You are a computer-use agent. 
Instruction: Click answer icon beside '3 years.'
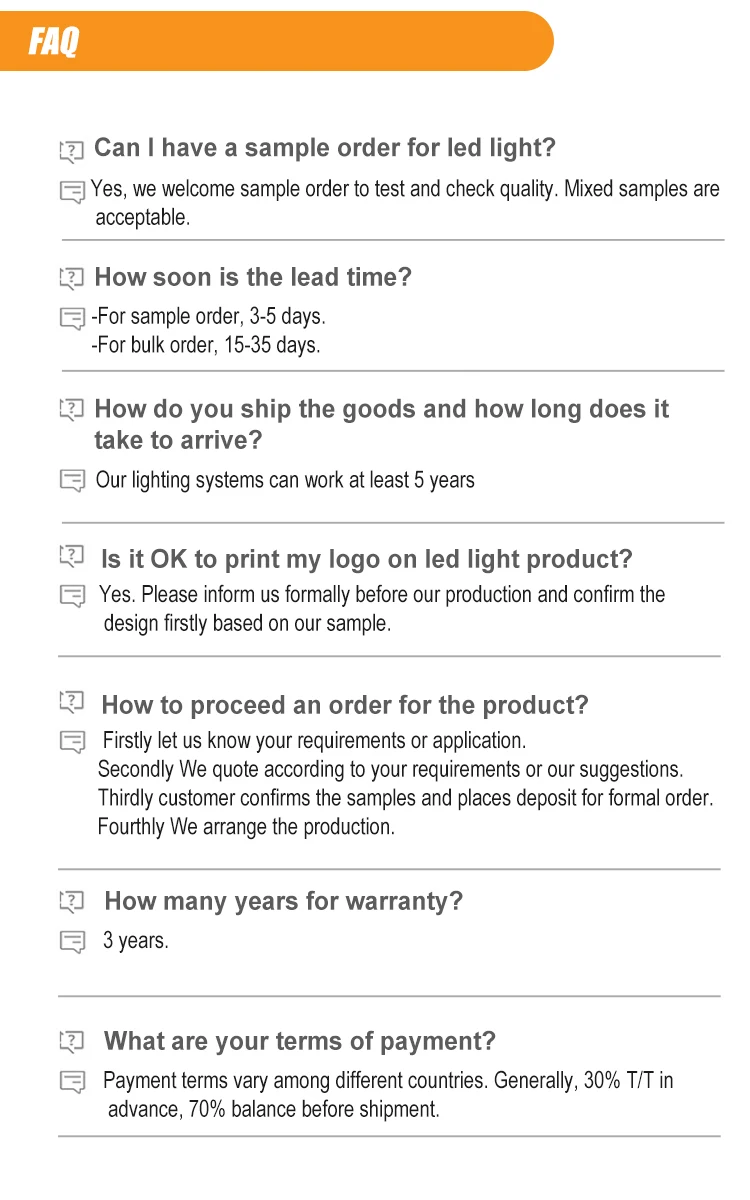click(72, 942)
